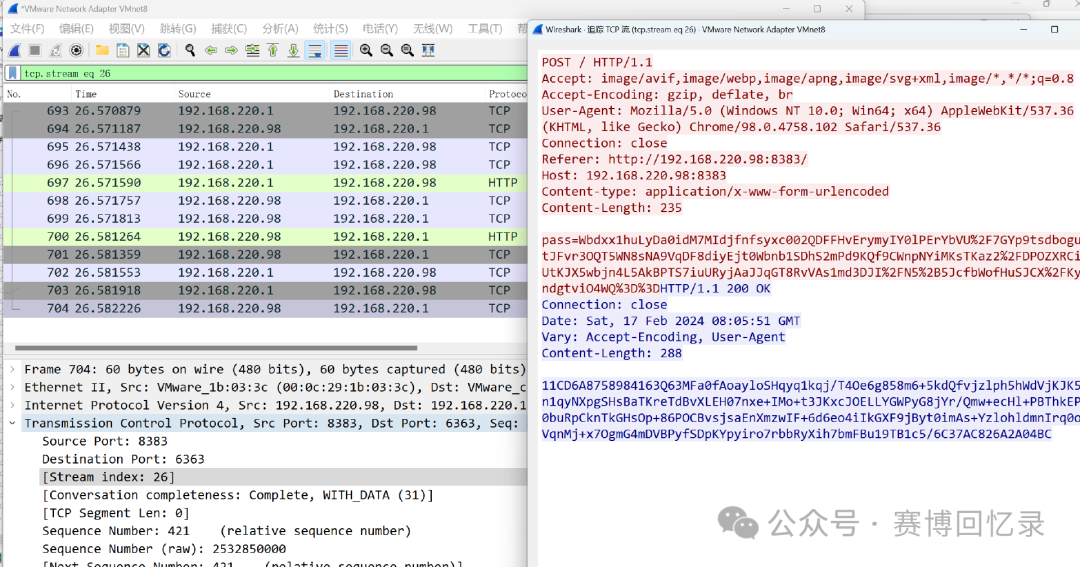Stop the running packet capture
The image size is (1080, 567).
click(x=34, y=50)
